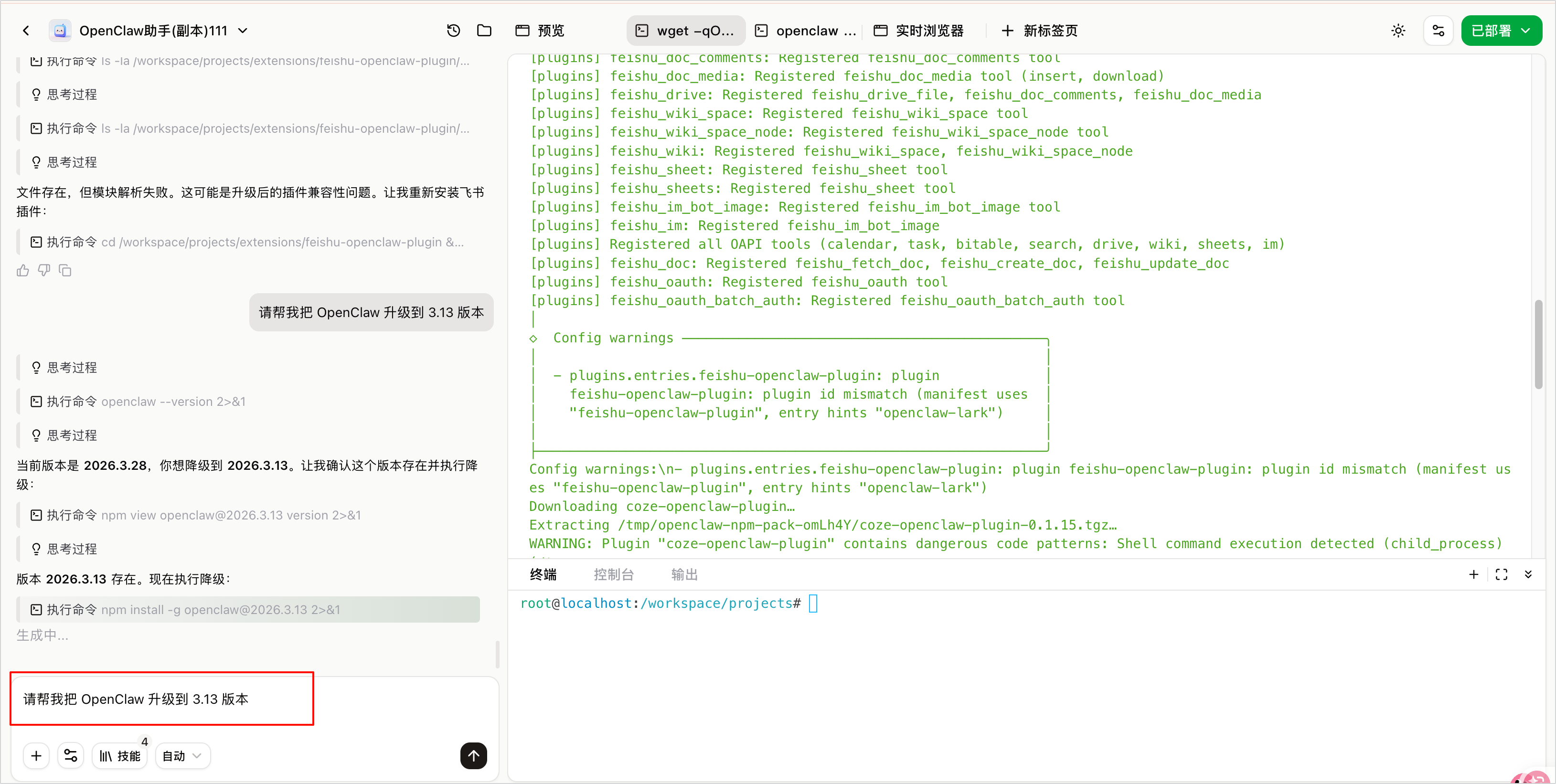Open the folder files icon
Screen dimensions: 1556x784
pyautogui.click(x=484, y=31)
